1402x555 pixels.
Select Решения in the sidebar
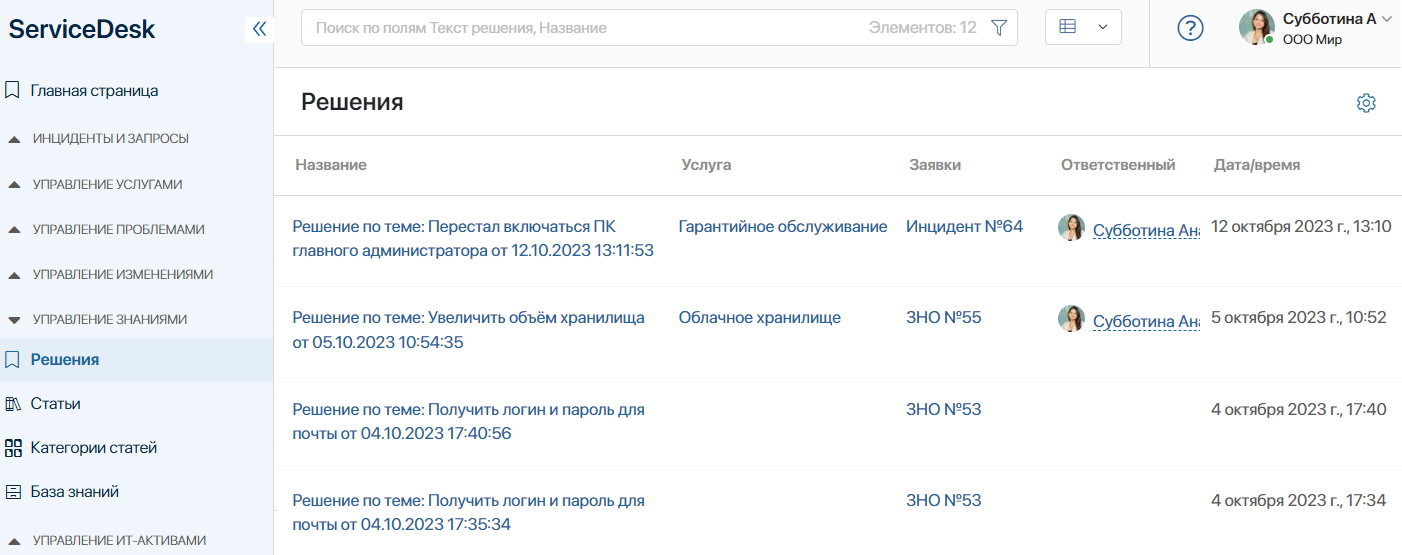(x=65, y=359)
